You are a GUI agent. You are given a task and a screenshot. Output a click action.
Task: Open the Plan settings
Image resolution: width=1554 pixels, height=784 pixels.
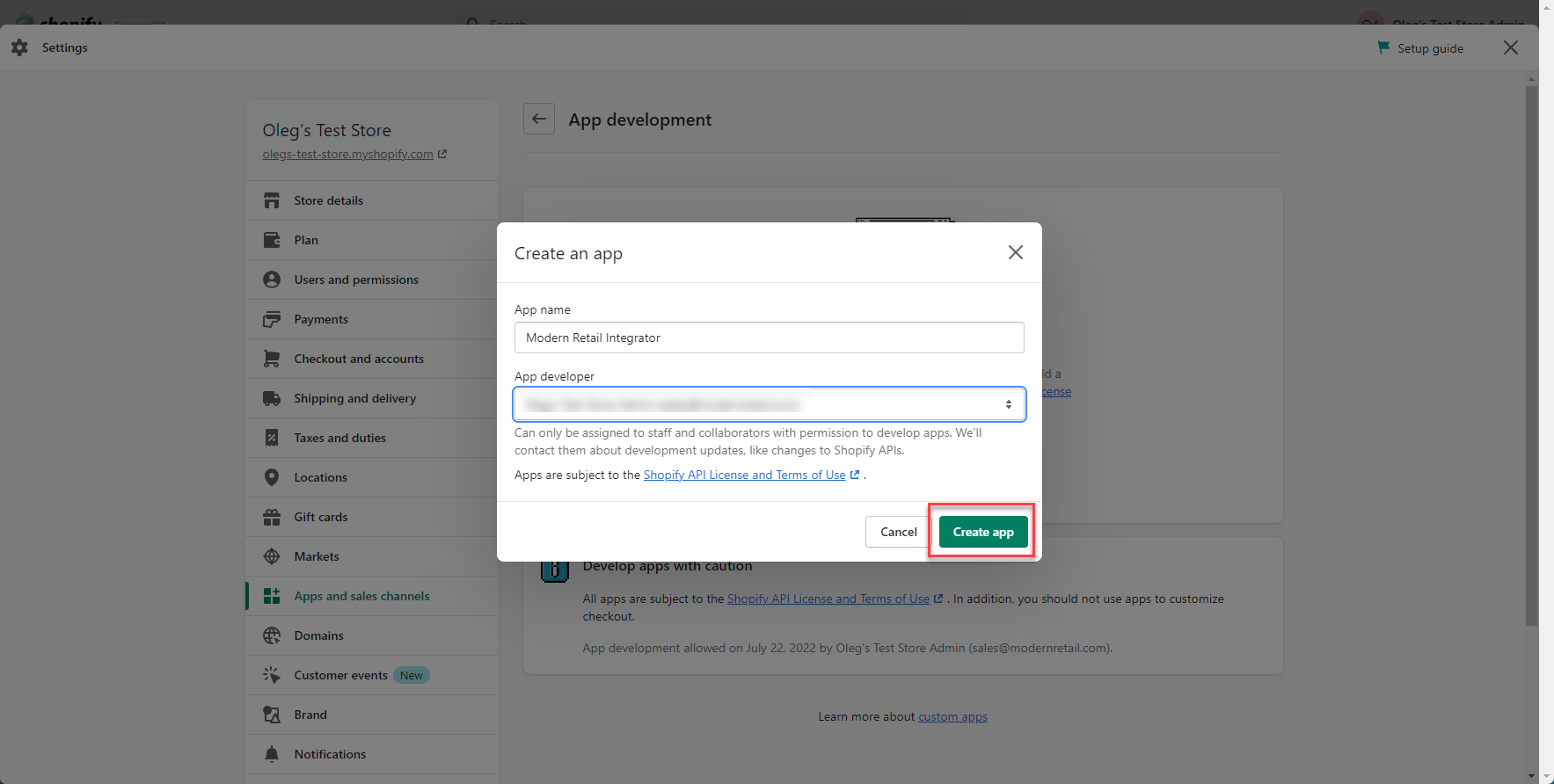pyautogui.click(x=372, y=240)
